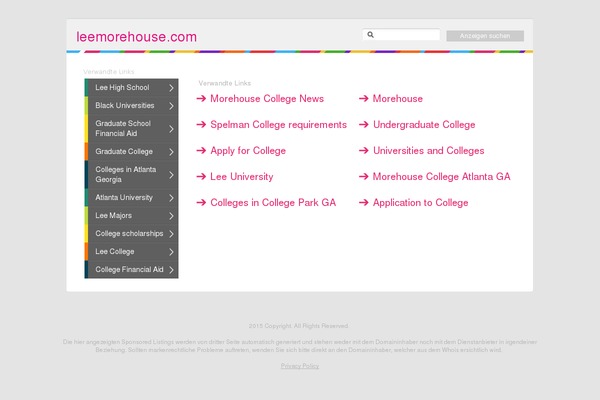This screenshot has height=400, width=600.
Task: Select Lee College sidebar item
Action: tap(131, 251)
